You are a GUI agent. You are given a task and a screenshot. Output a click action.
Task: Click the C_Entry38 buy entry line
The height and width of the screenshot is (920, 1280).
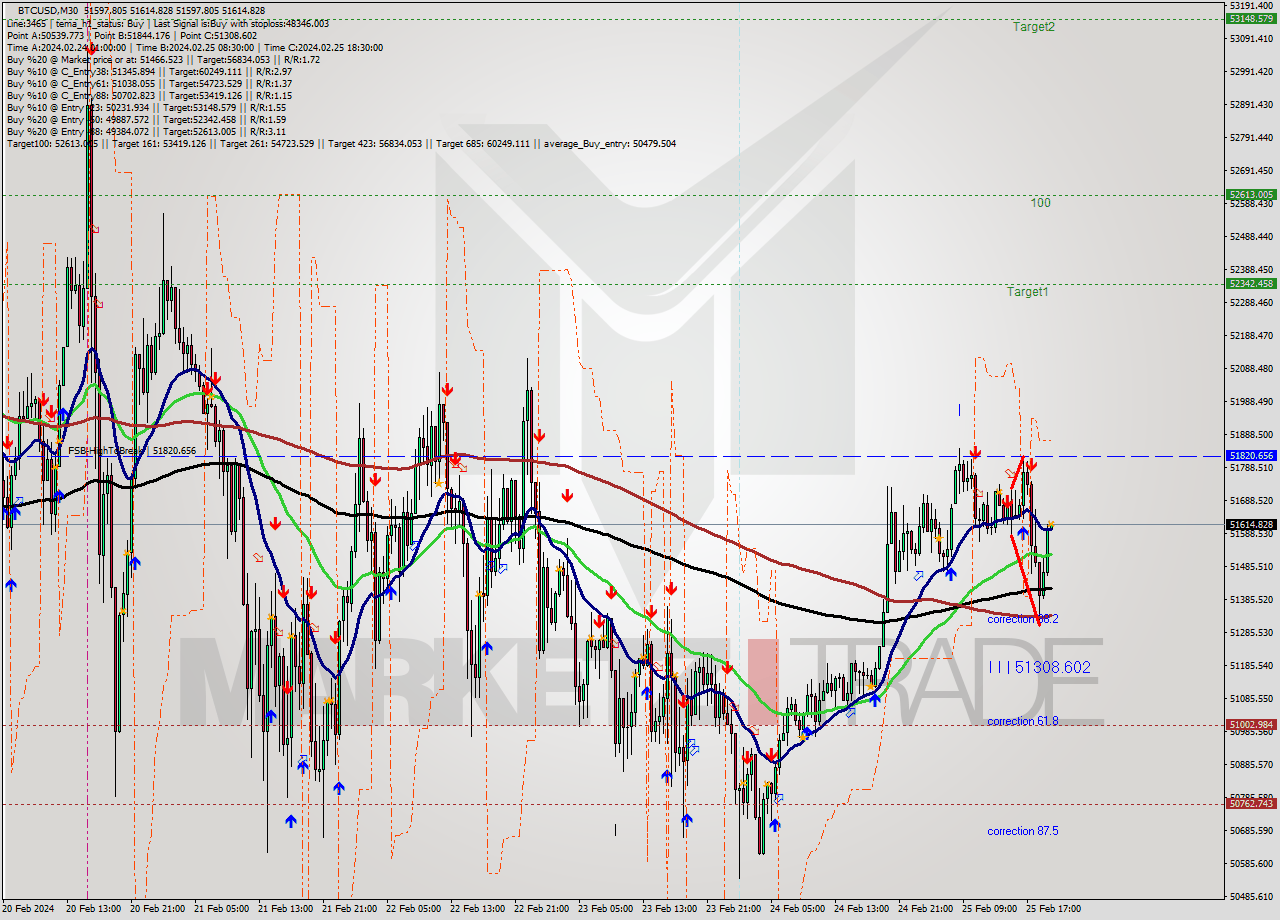(x=149, y=71)
